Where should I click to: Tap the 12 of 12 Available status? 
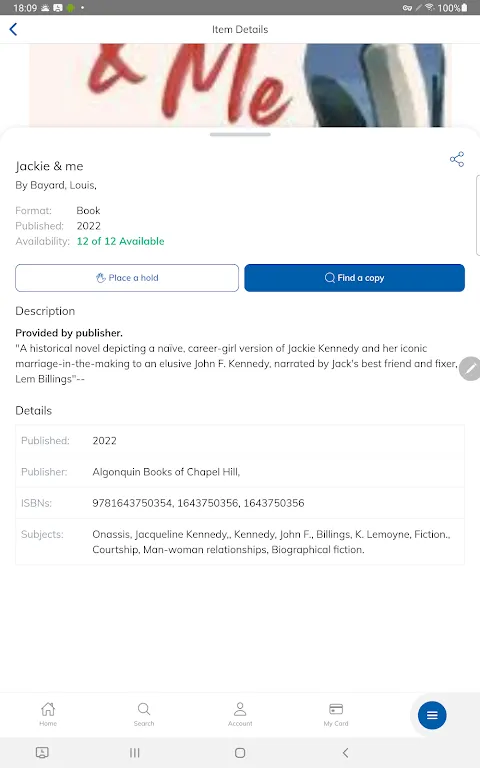point(120,241)
